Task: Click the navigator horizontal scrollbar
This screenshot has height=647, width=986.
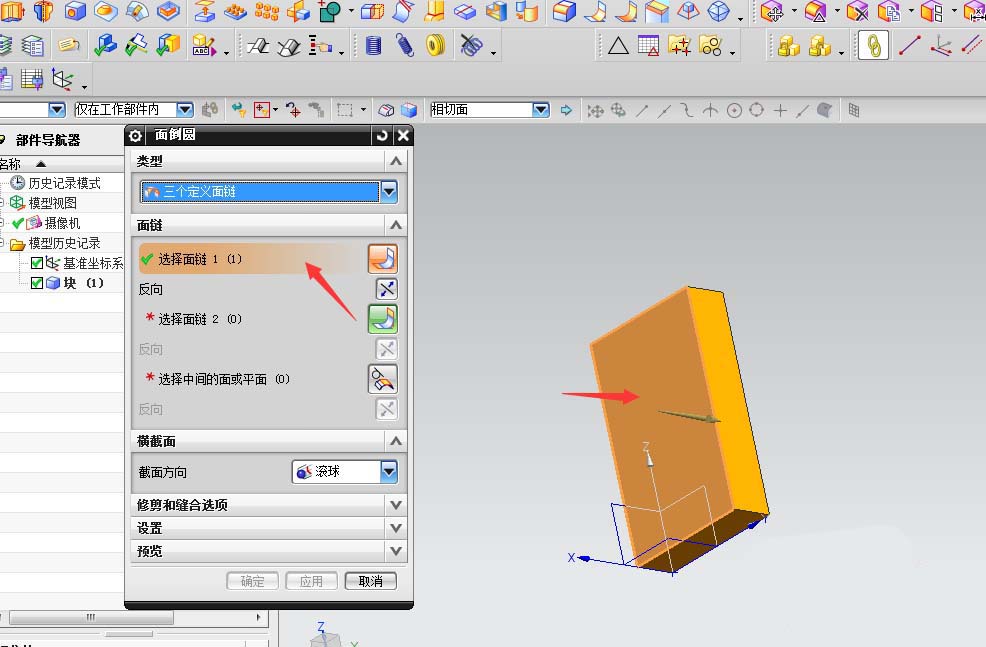Action: [92, 617]
